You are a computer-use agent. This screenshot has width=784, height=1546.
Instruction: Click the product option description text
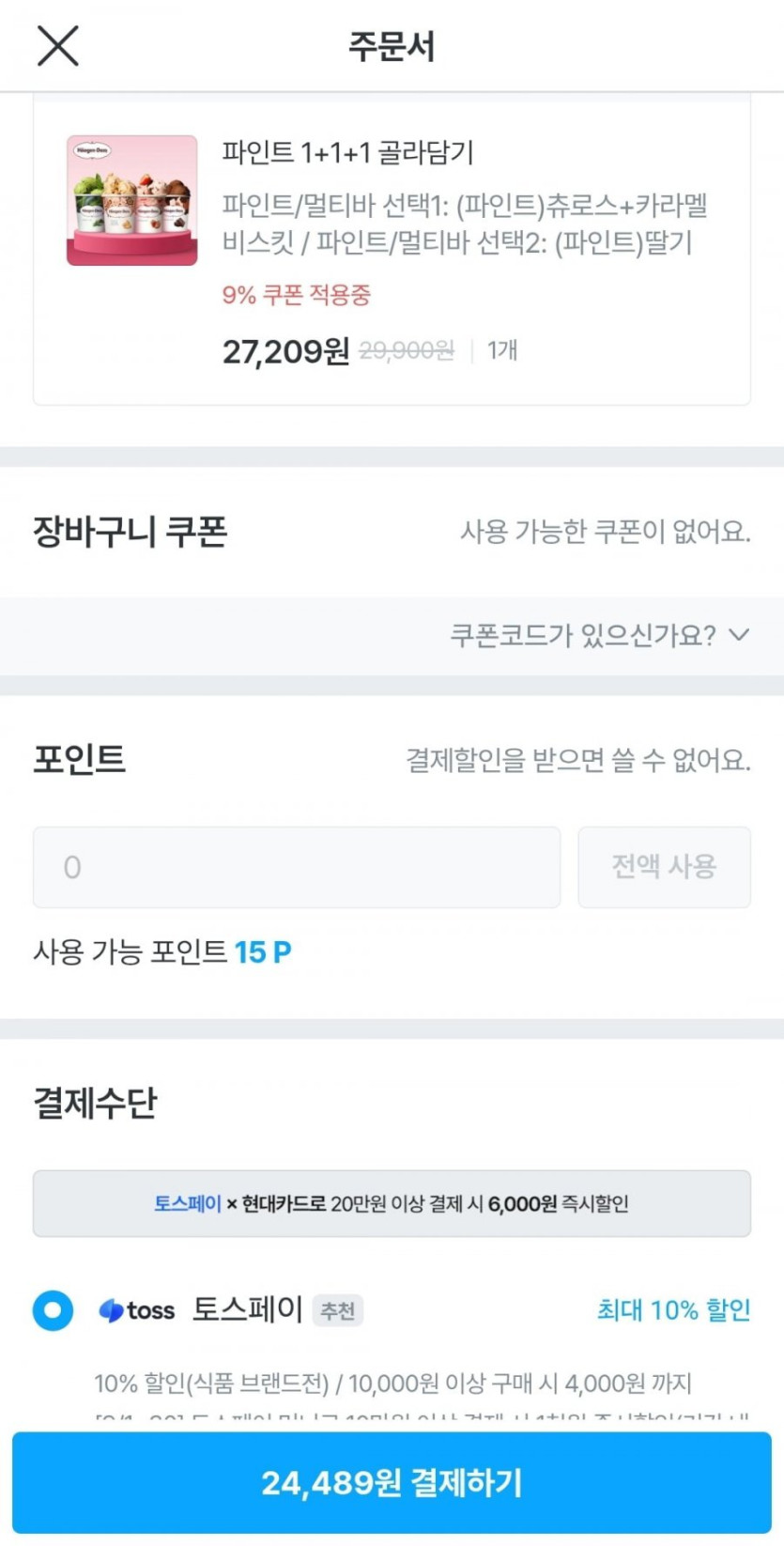(464, 224)
